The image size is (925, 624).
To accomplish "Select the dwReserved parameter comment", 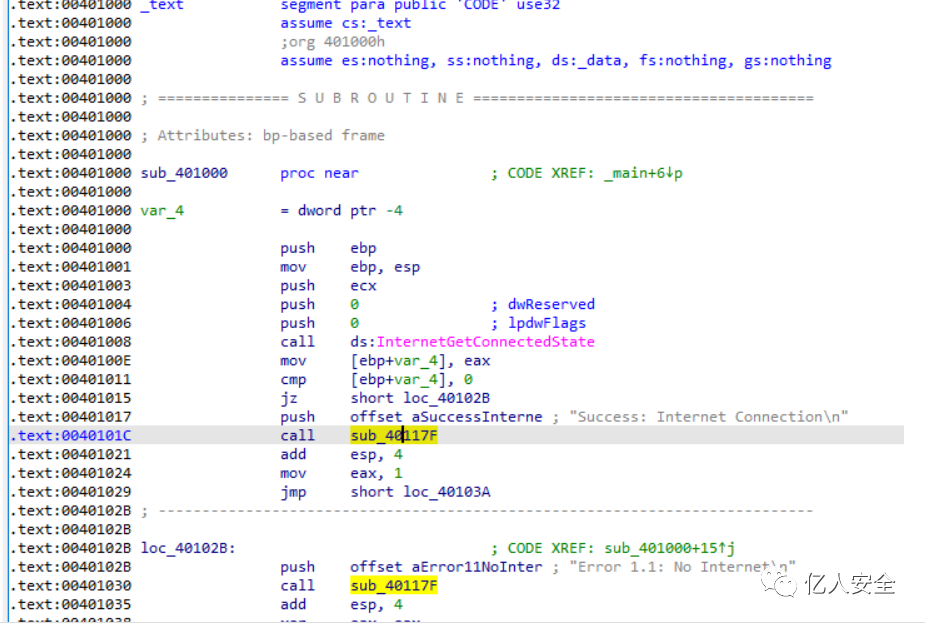I will (x=551, y=304).
